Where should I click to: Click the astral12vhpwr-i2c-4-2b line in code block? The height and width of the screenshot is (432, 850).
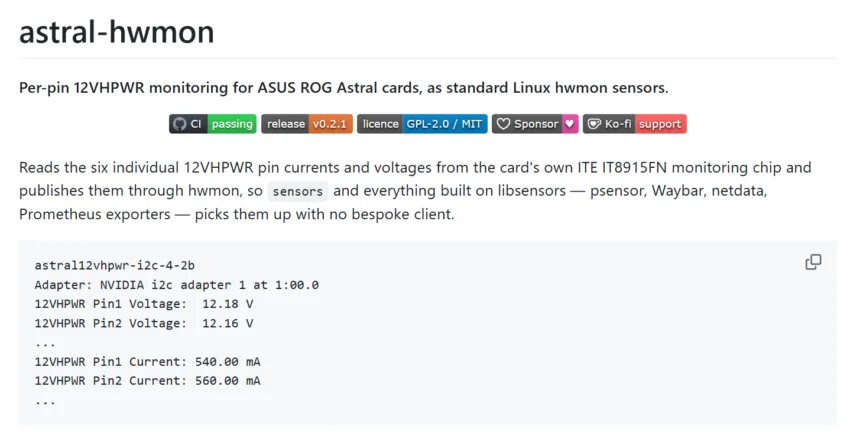(114, 265)
